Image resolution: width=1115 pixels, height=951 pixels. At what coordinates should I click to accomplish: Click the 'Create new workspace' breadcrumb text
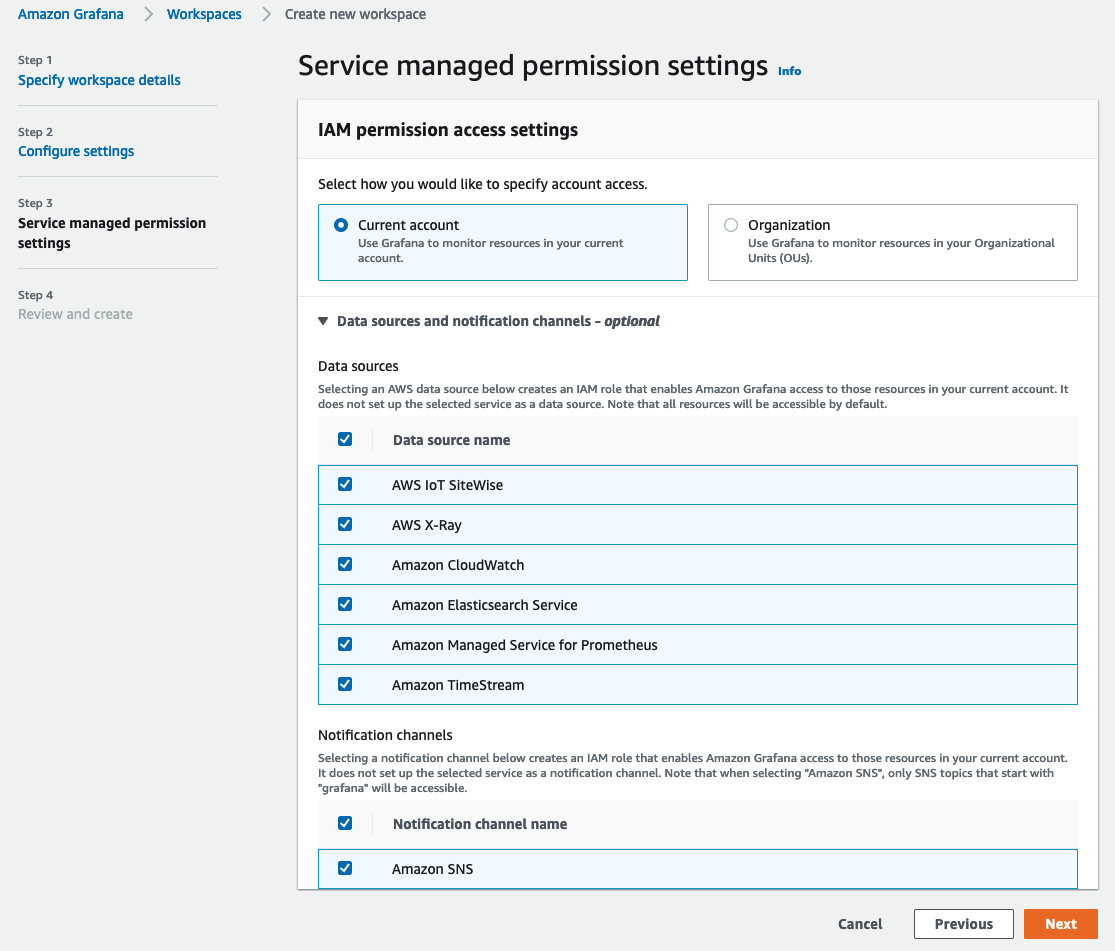click(356, 14)
